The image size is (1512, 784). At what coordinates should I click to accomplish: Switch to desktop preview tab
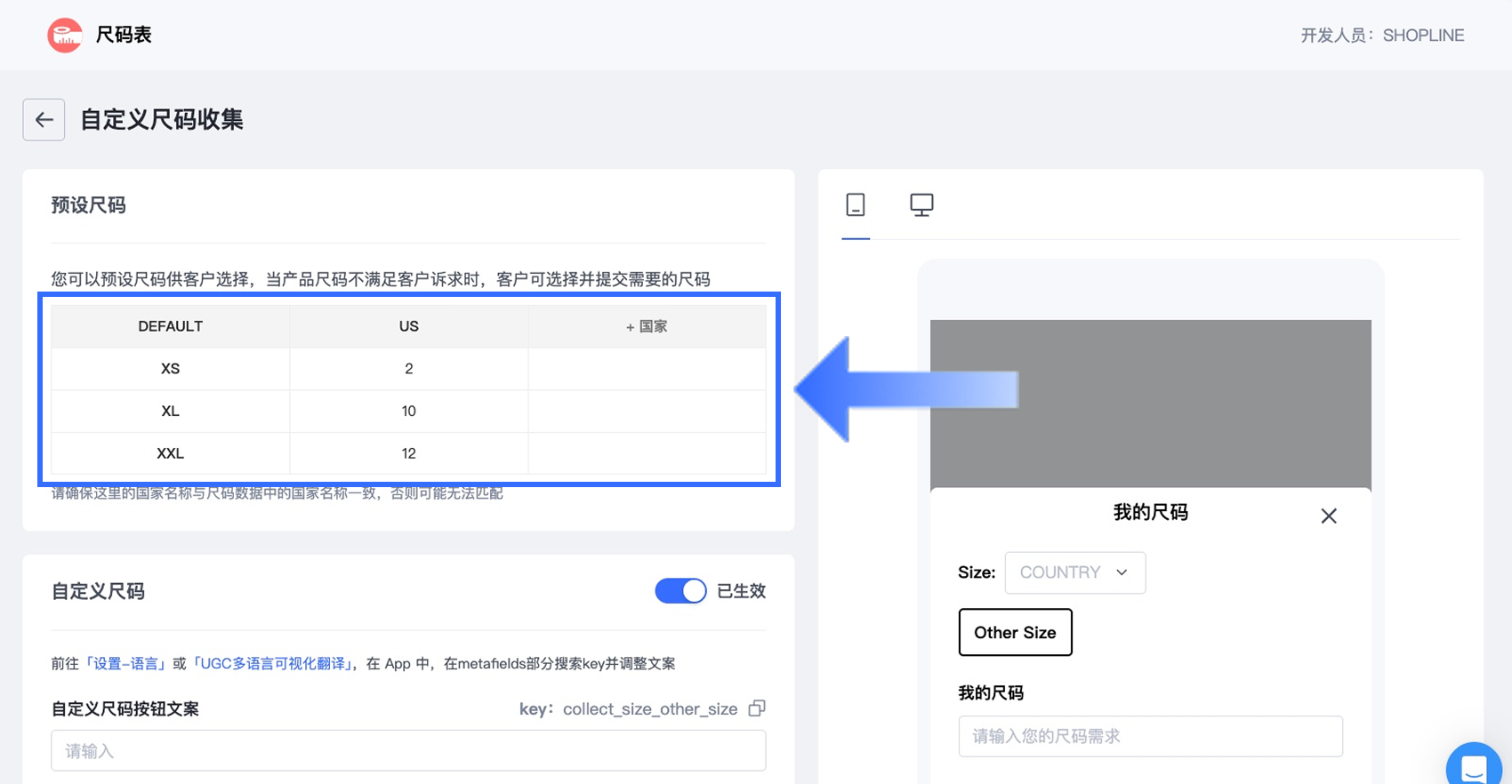tap(921, 205)
